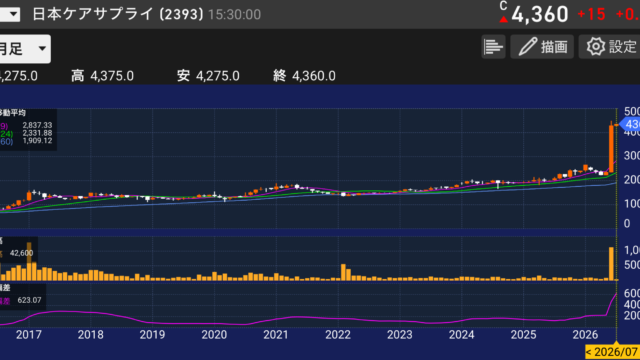This screenshot has height=360, width=640.
Task: Click the deviation legend showing 623.07
Action: coord(22,297)
